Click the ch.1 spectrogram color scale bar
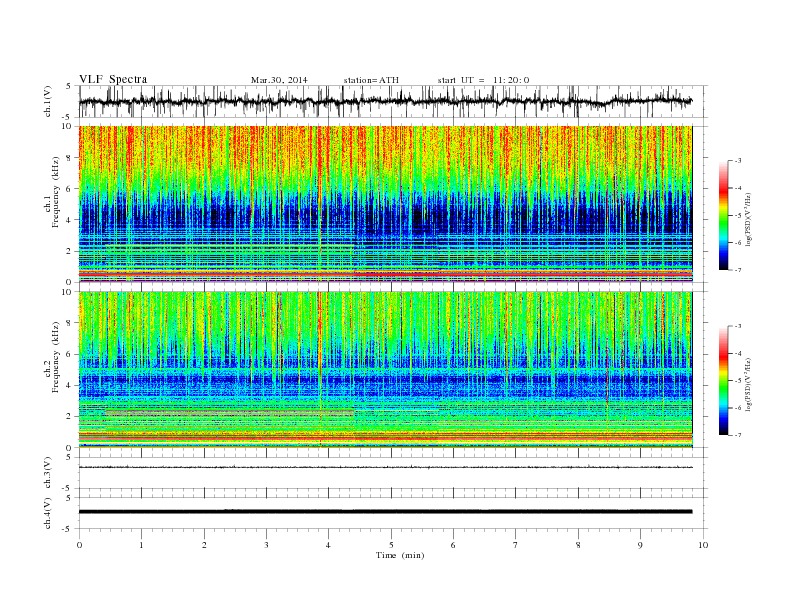 pos(723,215)
